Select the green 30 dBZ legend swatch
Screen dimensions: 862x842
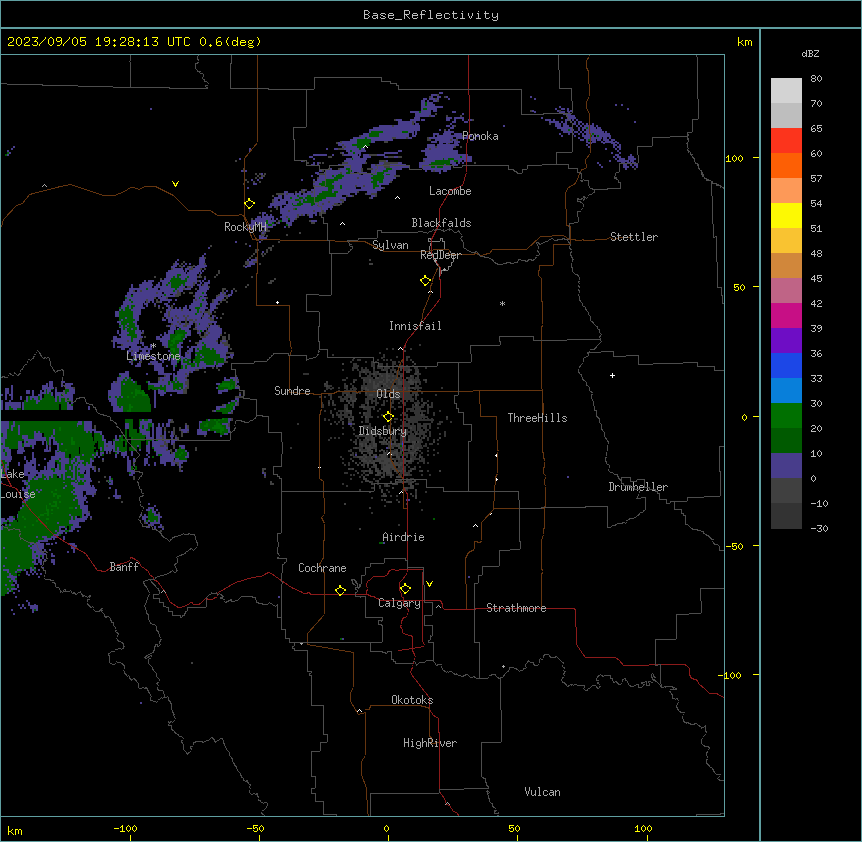pos(786,416)
